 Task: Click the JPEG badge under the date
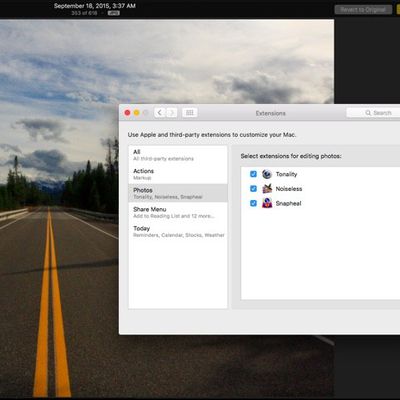click(114, 13)
